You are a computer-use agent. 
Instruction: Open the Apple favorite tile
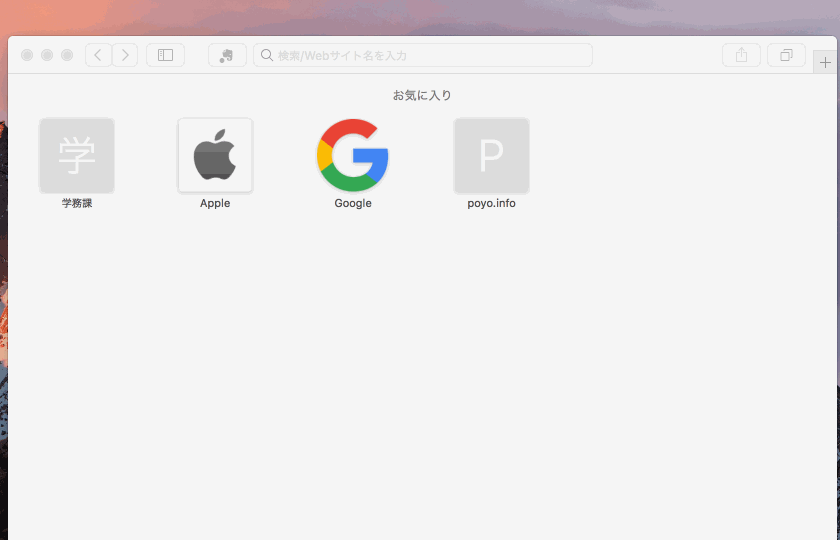pyautogui.click(x=215, y=156)
